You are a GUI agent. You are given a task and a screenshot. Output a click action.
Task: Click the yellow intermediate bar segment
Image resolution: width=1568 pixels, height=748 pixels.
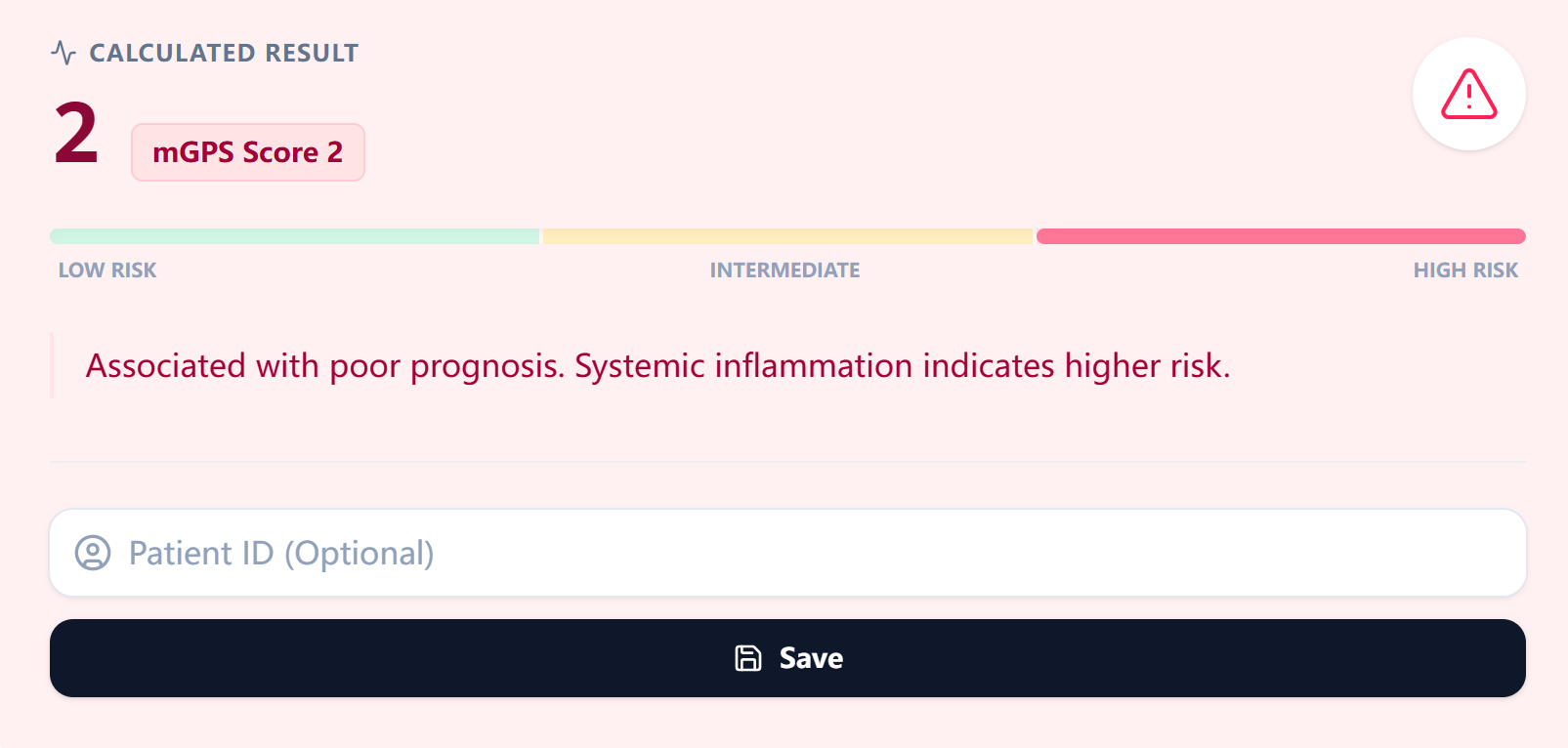pyautogui.click(x=787, y=236)
